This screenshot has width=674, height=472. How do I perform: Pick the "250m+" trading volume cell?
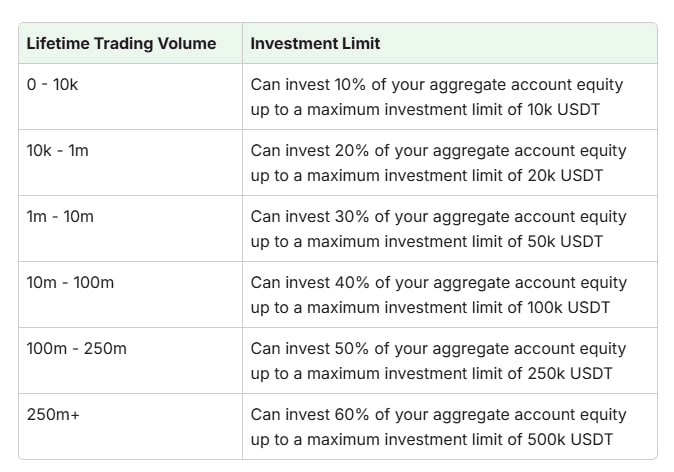(53, 414)
